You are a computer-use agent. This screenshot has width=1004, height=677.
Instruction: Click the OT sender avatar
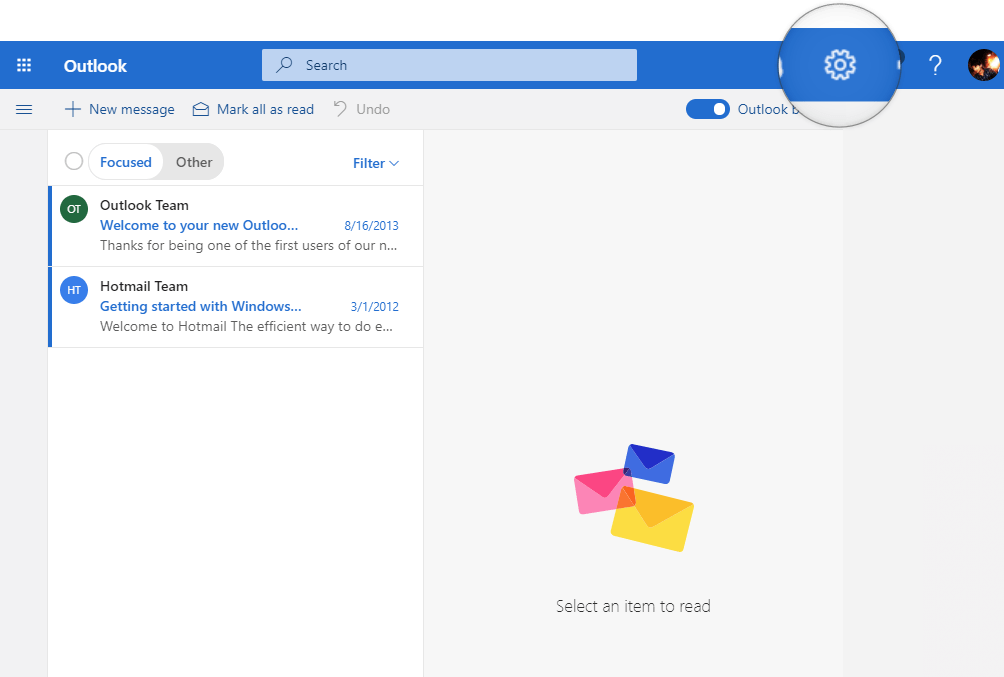(74, 209)
